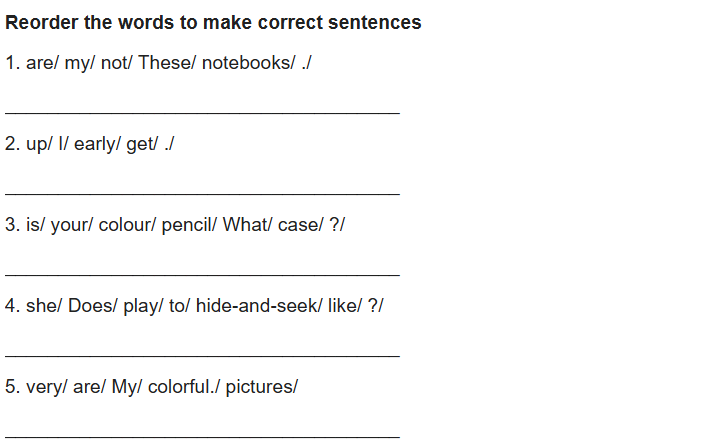Click the word 'like' in question 4
The height and width of the screenshot is (444, 701).
point(342,306)
